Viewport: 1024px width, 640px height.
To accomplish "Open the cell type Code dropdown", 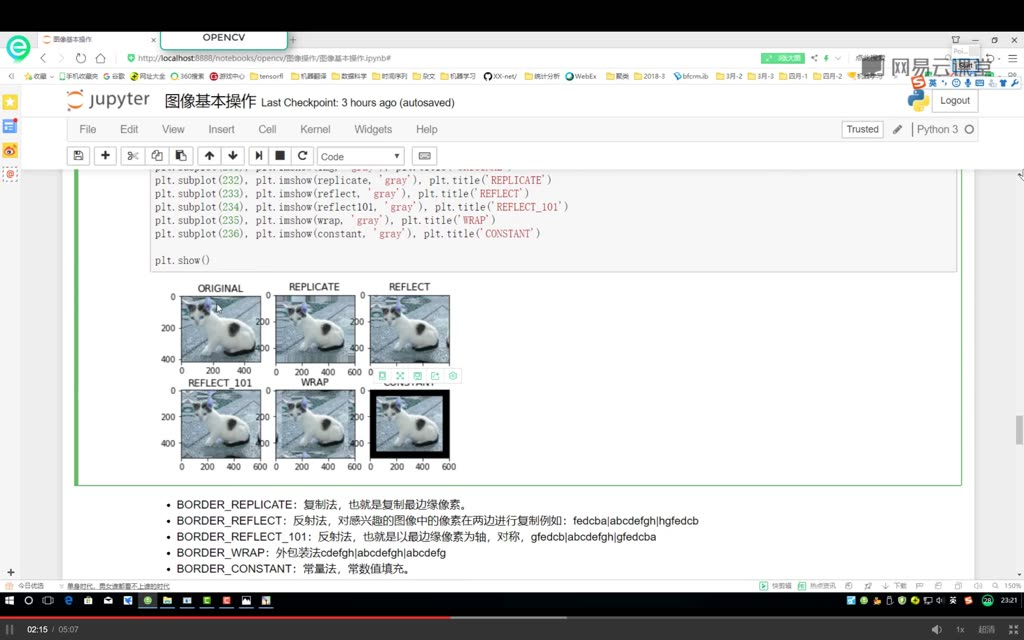I will tap(360, 156).
